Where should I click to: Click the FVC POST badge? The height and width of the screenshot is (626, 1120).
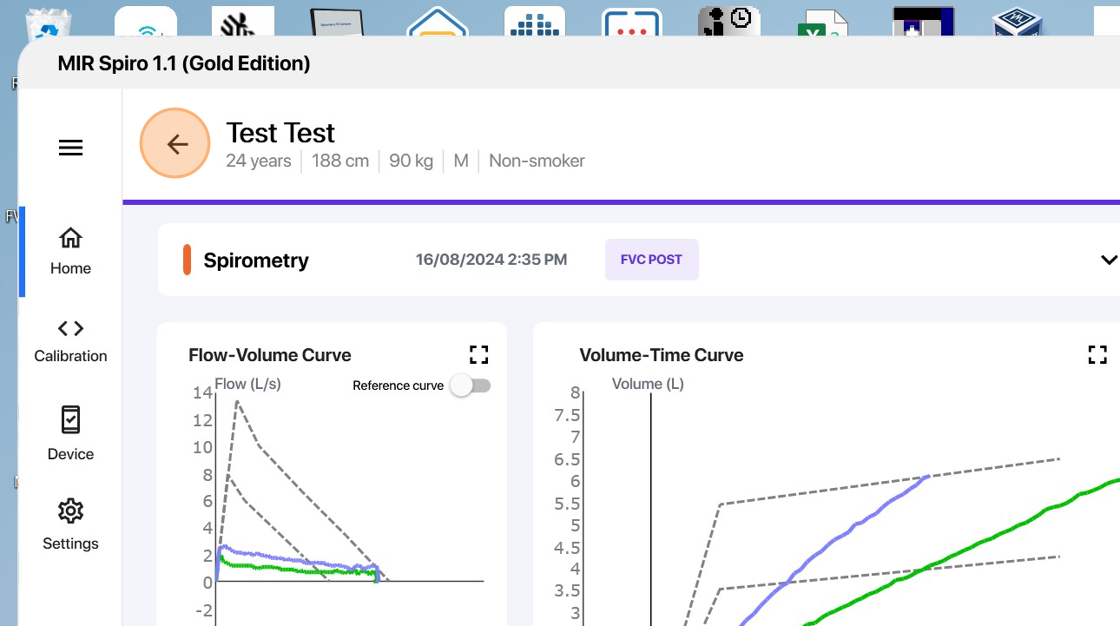point(651,259)
